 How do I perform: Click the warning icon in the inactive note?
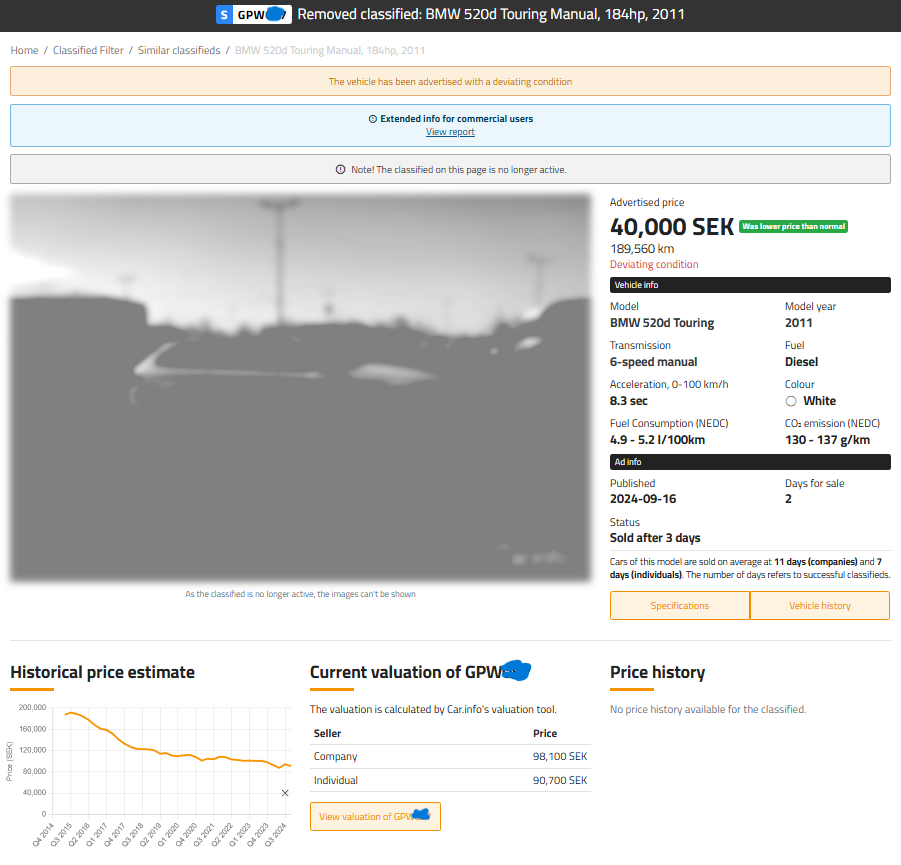click(x=340, y=170)
